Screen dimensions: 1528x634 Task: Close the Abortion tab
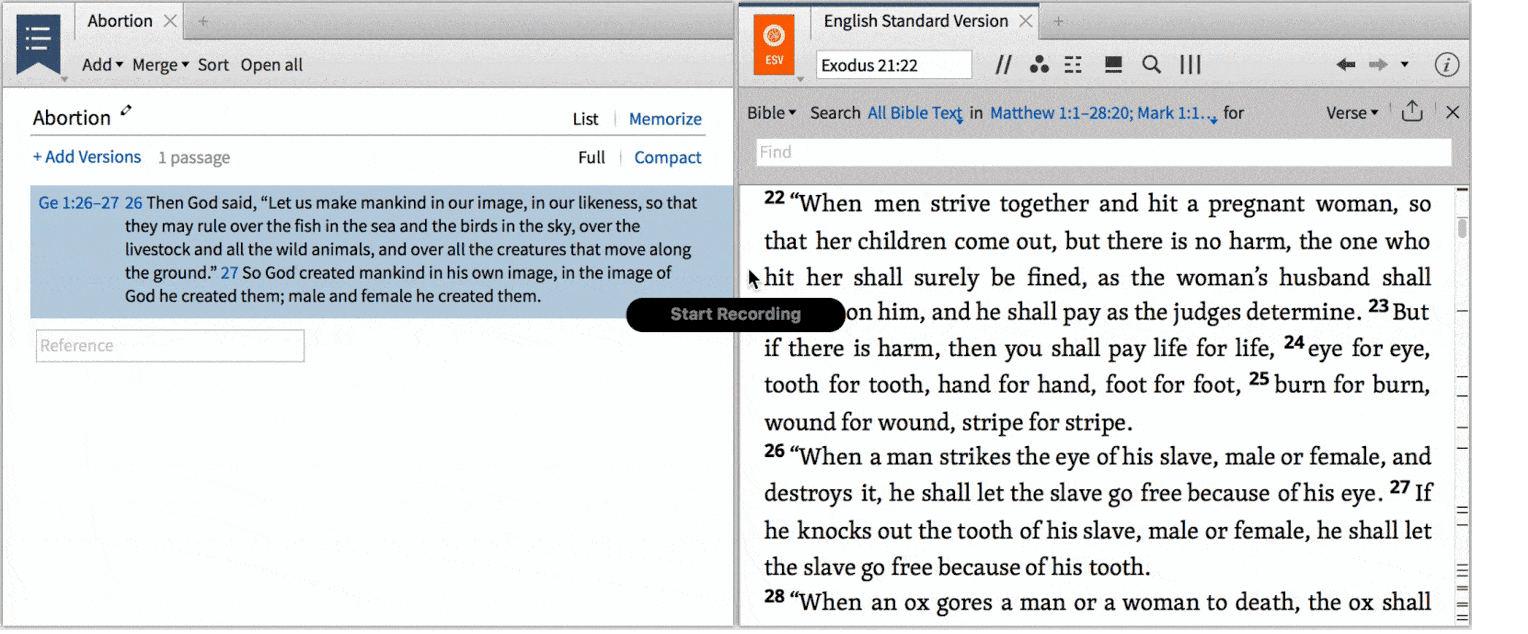coord(170,21)
